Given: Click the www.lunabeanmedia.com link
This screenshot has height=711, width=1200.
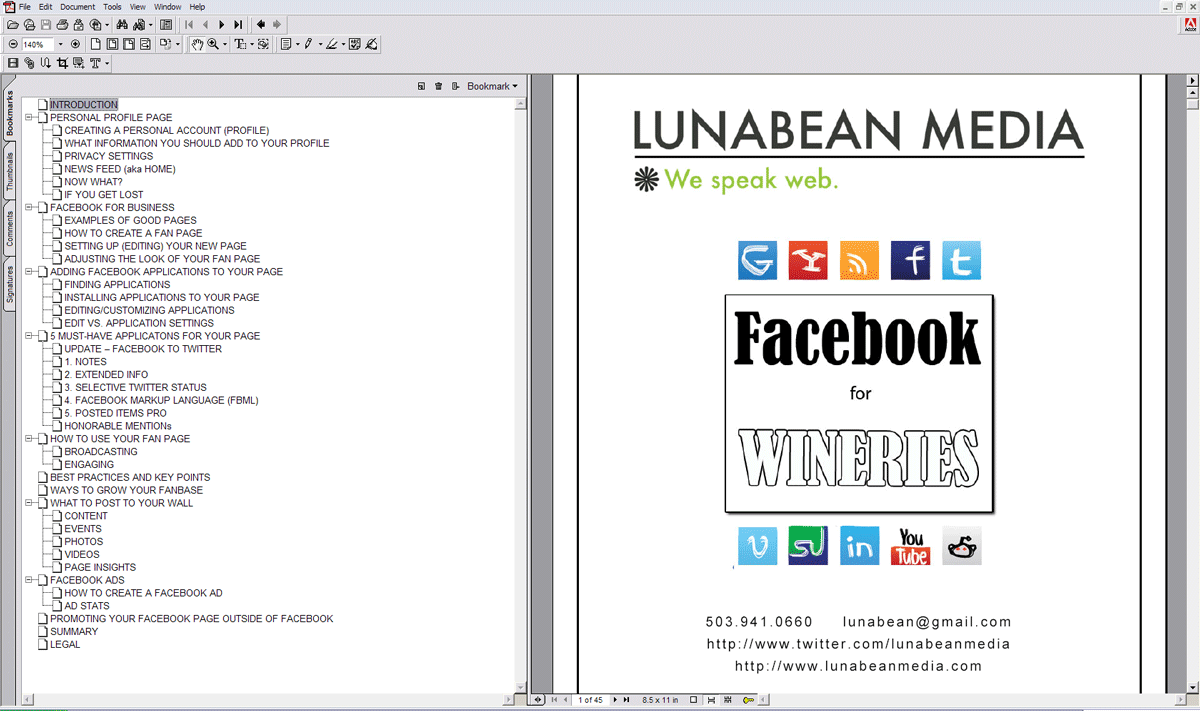Looking at the screenshot, I should pos(858,666).
